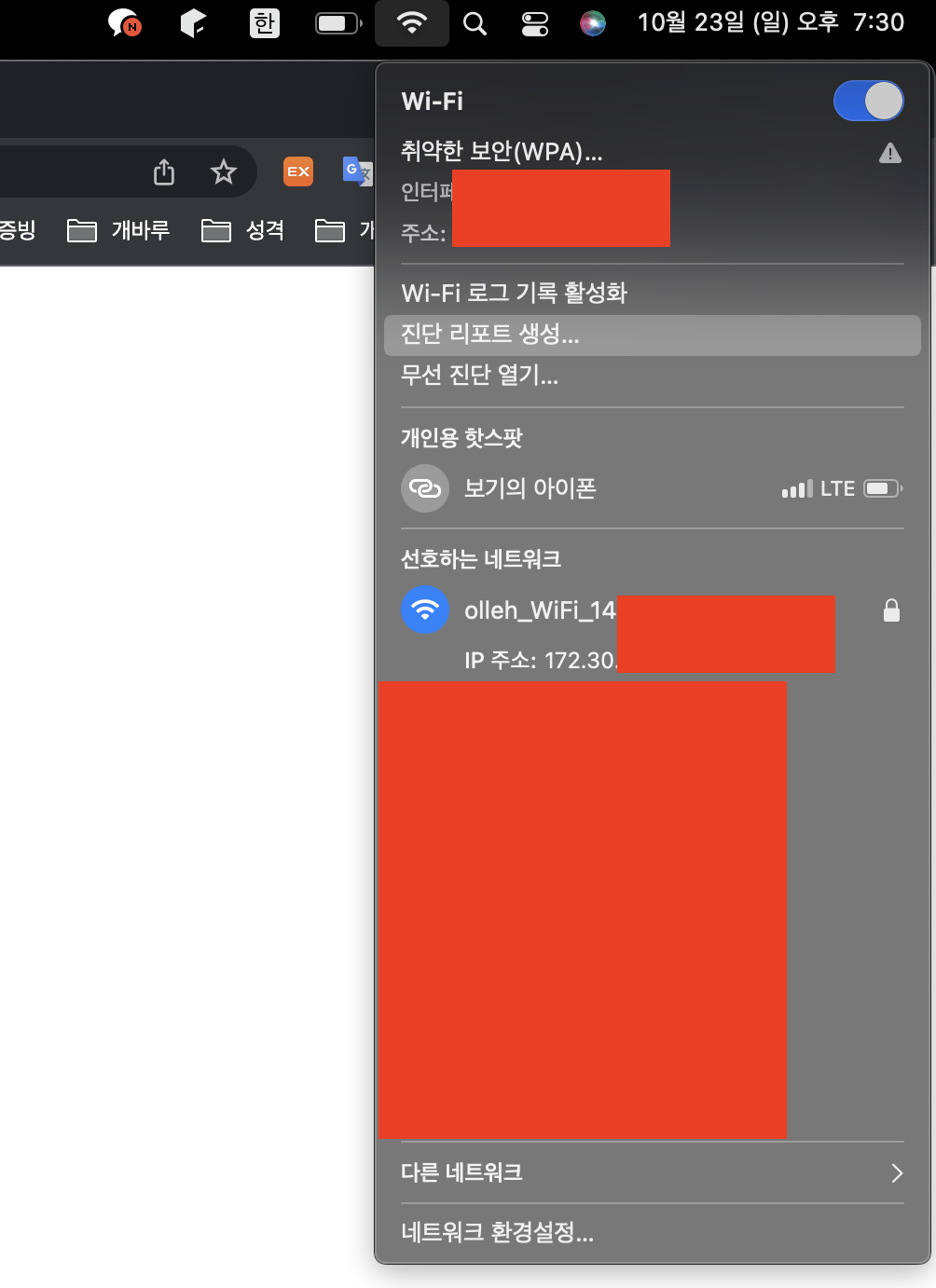Click the personal hotspot link icon
Image resolution: width=936 pixels, height=1288 pixels.
(425, 488)
